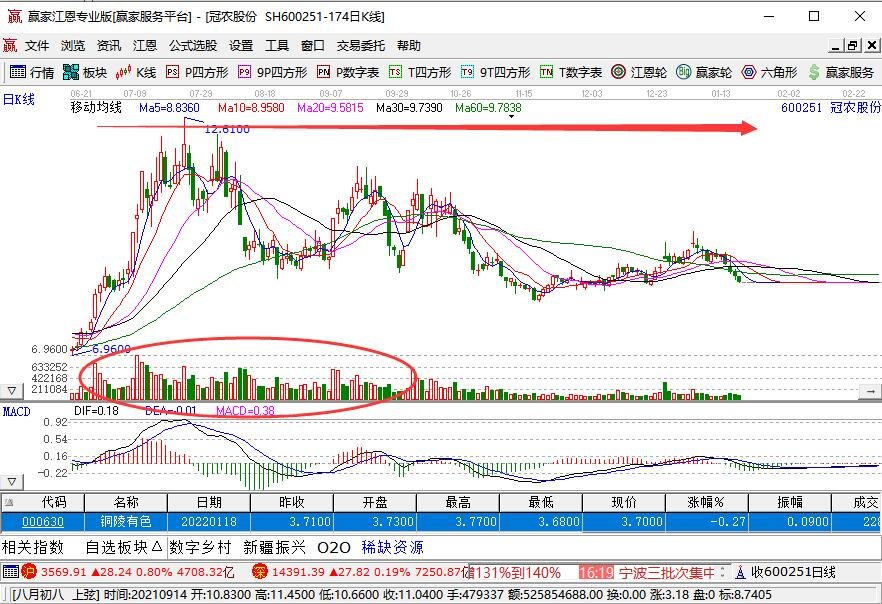882x604 pixels.
Task: Click the chart's right scrollbar arrow
Action: [x=869, y=391]
